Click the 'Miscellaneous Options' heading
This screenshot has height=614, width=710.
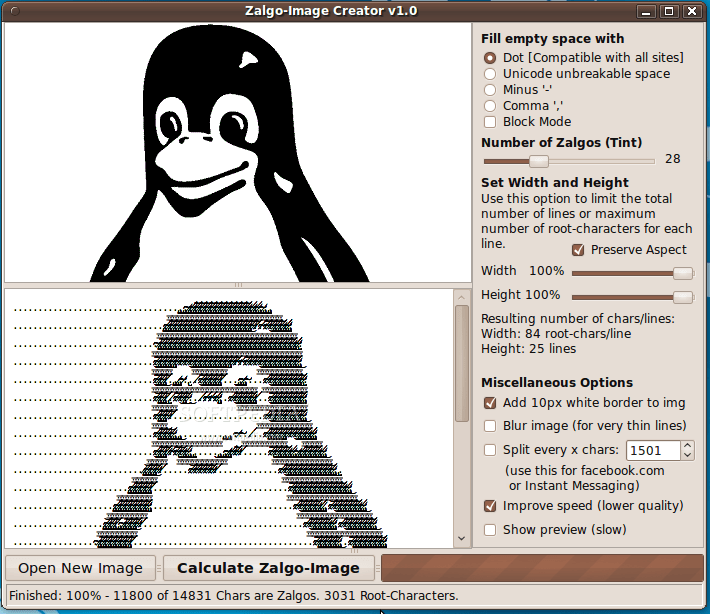557,383
